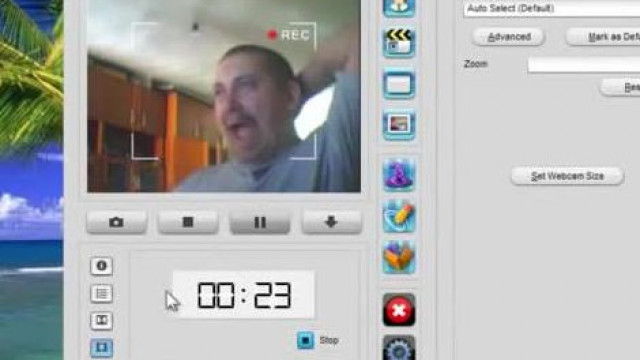Open the purple wizard hat effects icon
Viewport: 640px width, 360px height.
pos(399,175)
